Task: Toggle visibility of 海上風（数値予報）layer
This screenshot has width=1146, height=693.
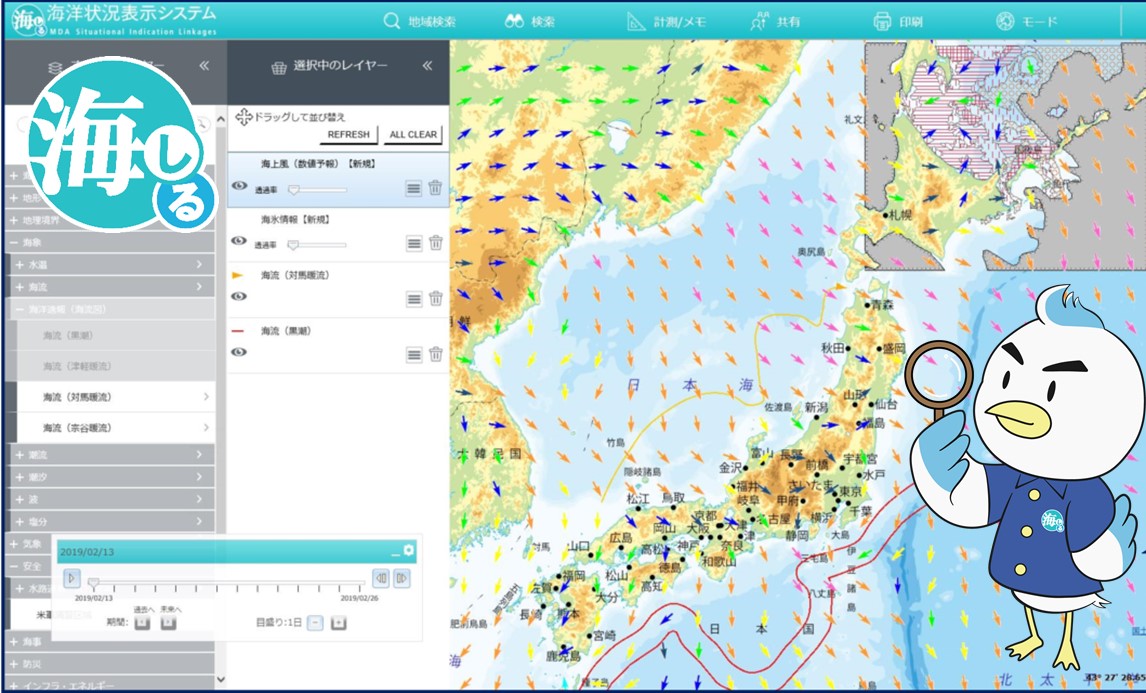Action: click(x=239, y=186)
